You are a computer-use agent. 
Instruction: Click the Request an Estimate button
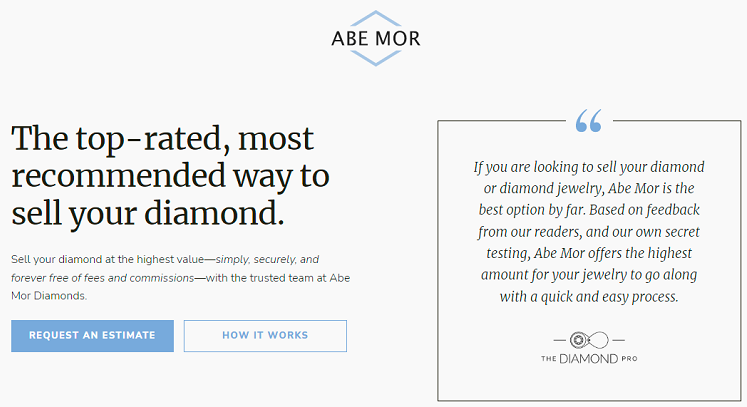(x=92, y=336)
